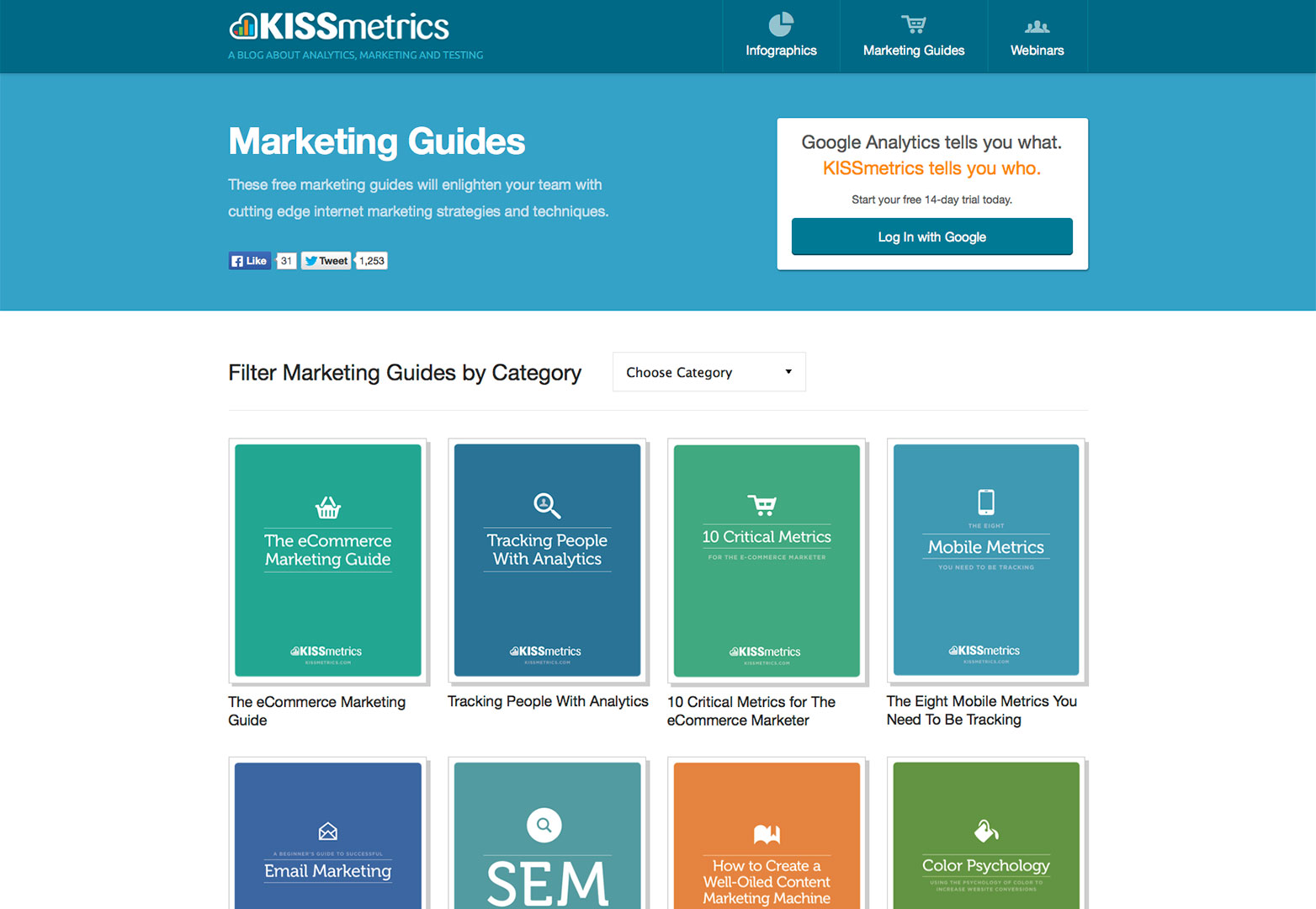Open the Tracking People With Analytics title link
The height and width of the screenshot is (909, 1316).
tap(548, 701)
